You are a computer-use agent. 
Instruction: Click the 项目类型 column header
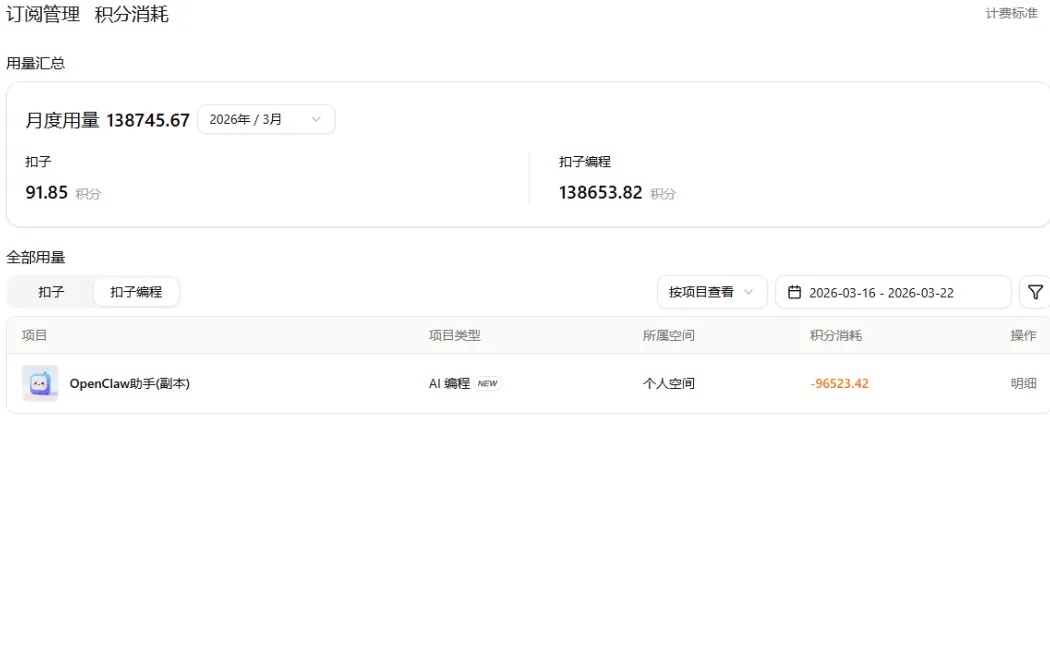pos(455,335)
